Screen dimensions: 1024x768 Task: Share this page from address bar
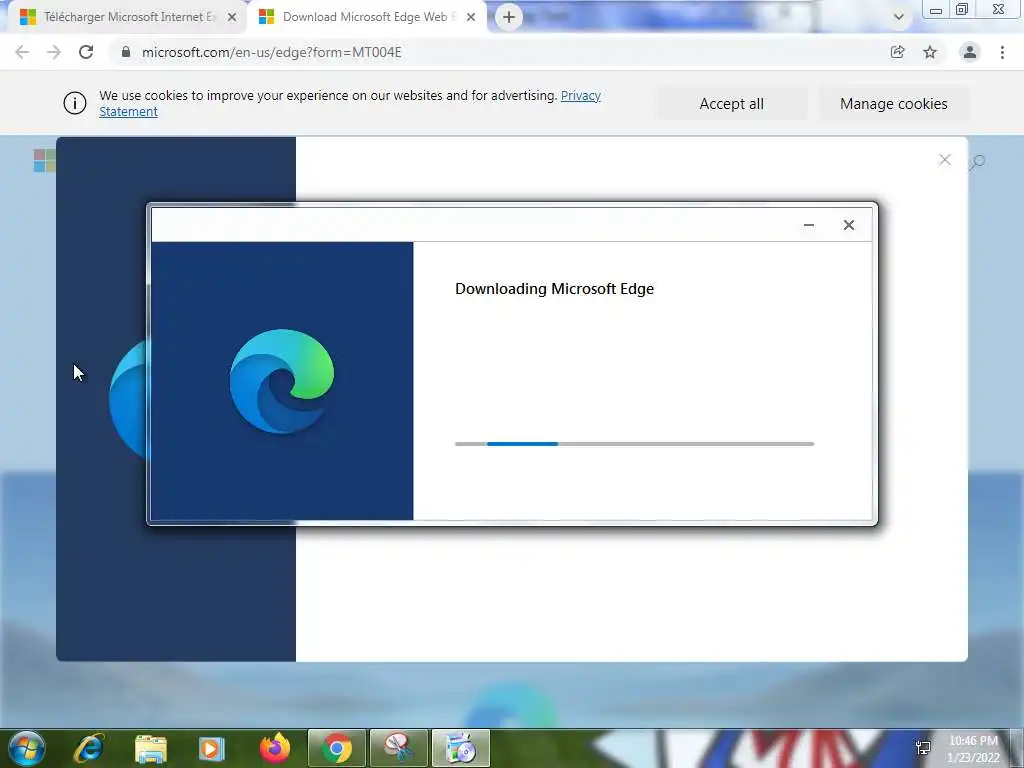click(897, 52)
